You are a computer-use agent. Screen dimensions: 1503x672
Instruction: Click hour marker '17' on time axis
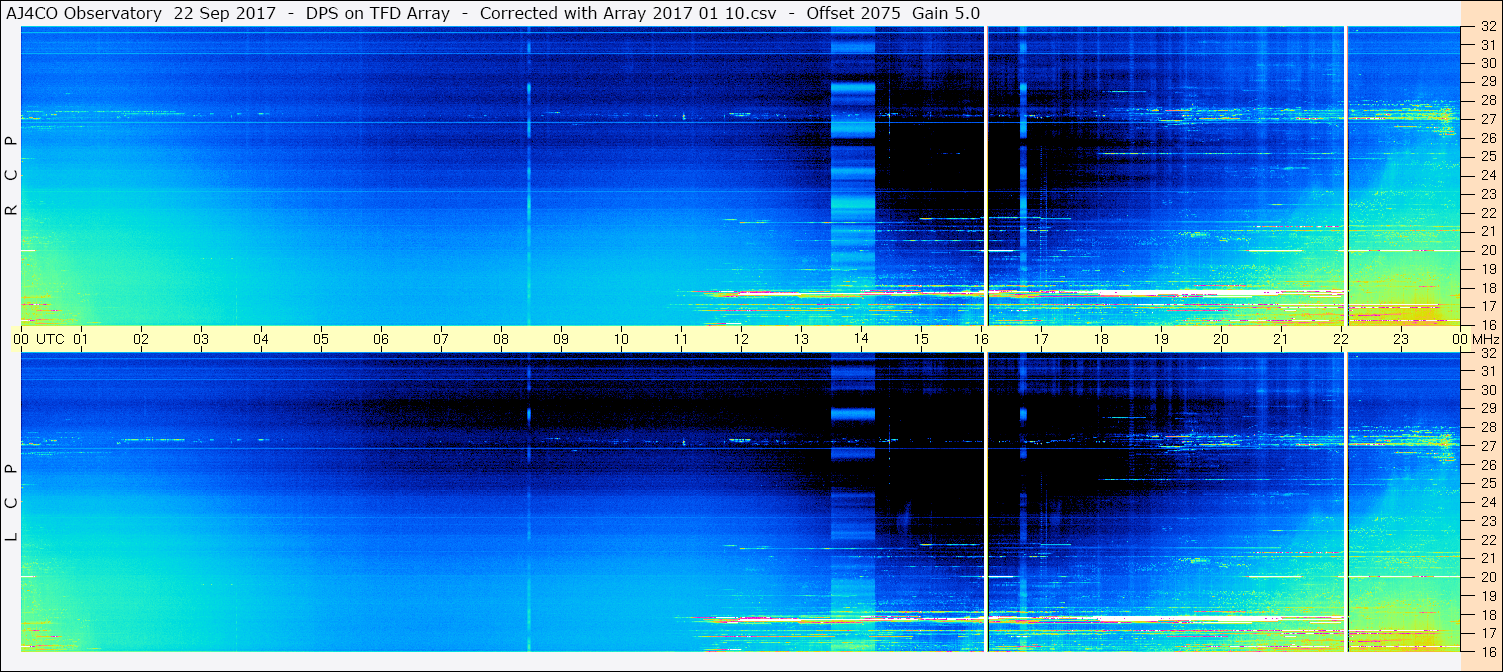point(1041,339)
